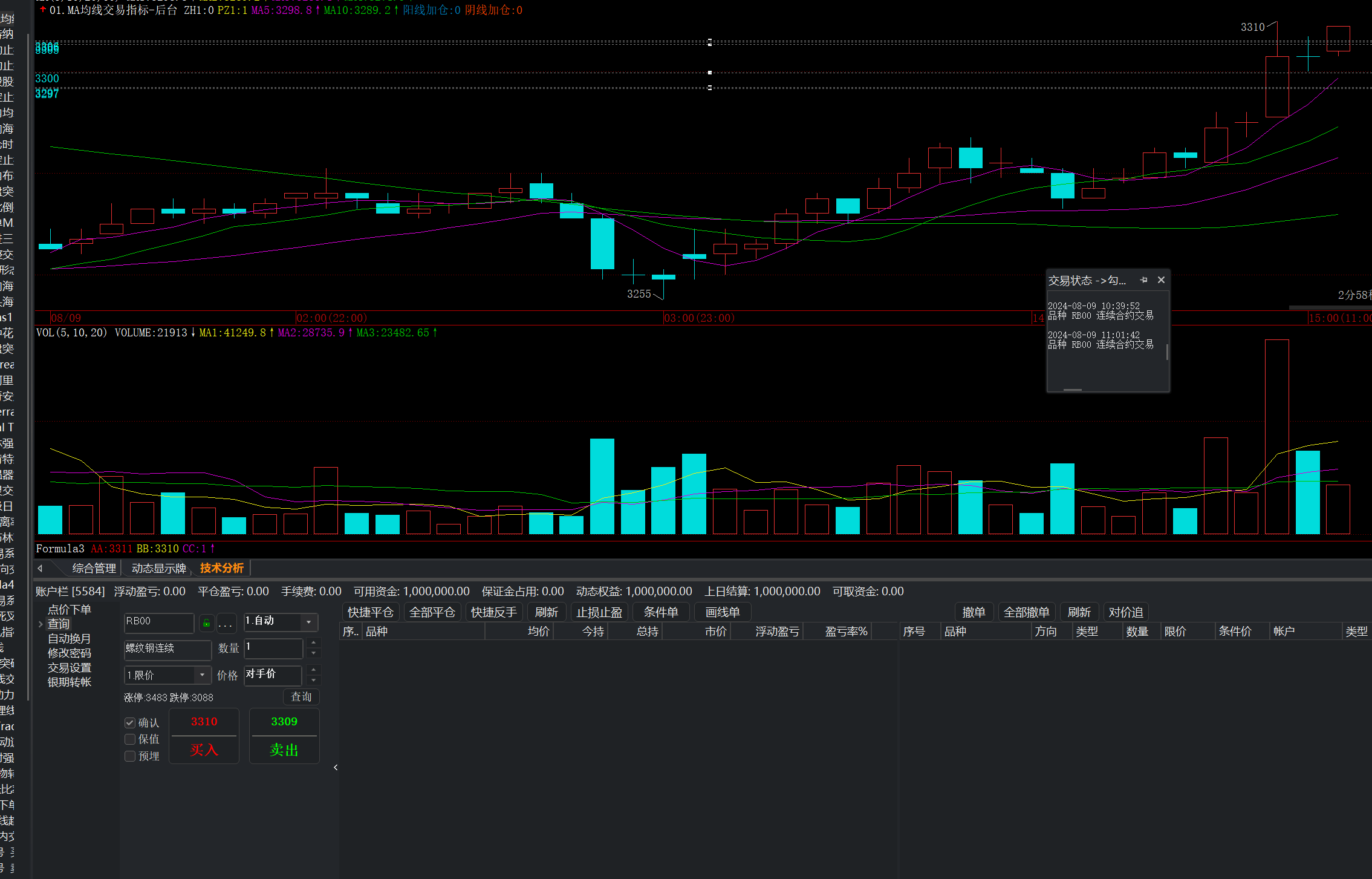1372x879 pixels.
Task: Click the 数量 quantity input field
Action: pos(273,648)
